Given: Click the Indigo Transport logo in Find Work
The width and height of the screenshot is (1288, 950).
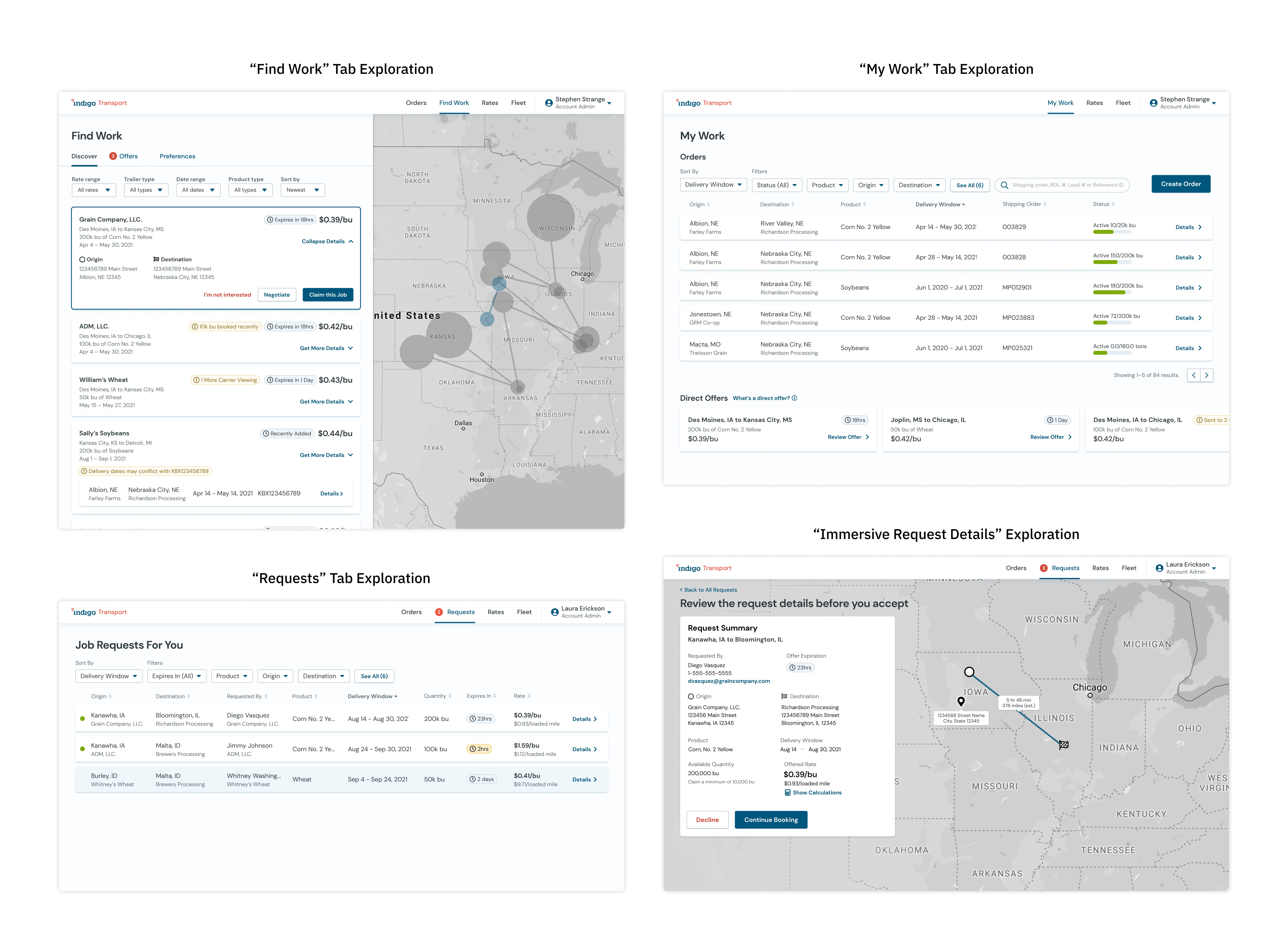Looking at the screenshot, I should 99,103.
